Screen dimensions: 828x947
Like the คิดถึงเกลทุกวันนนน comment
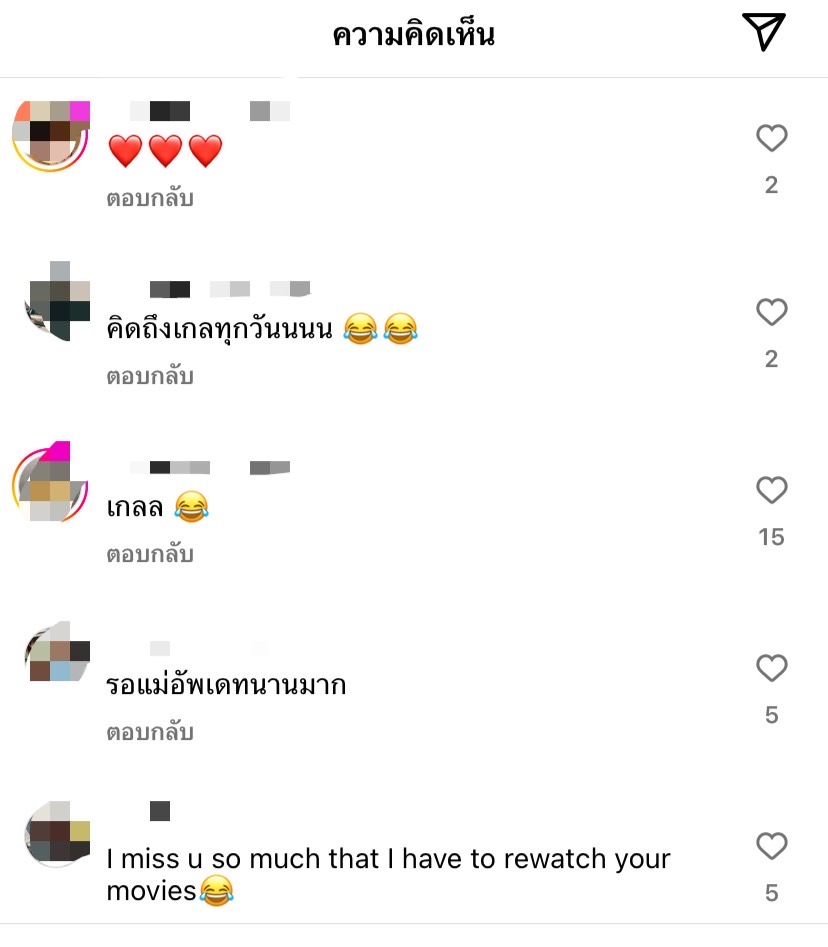click(772, 312)
